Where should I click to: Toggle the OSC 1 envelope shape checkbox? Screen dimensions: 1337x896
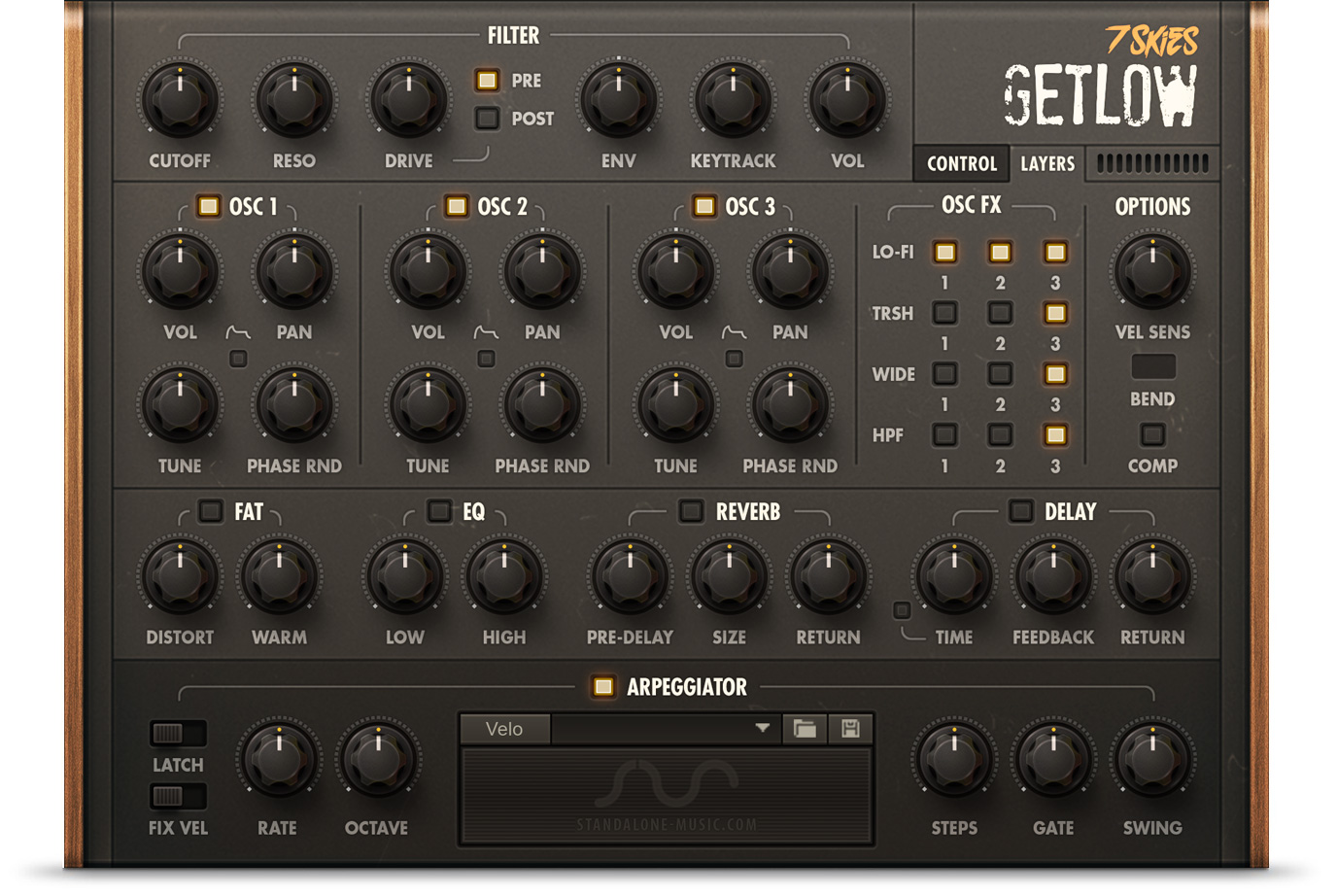238,360
